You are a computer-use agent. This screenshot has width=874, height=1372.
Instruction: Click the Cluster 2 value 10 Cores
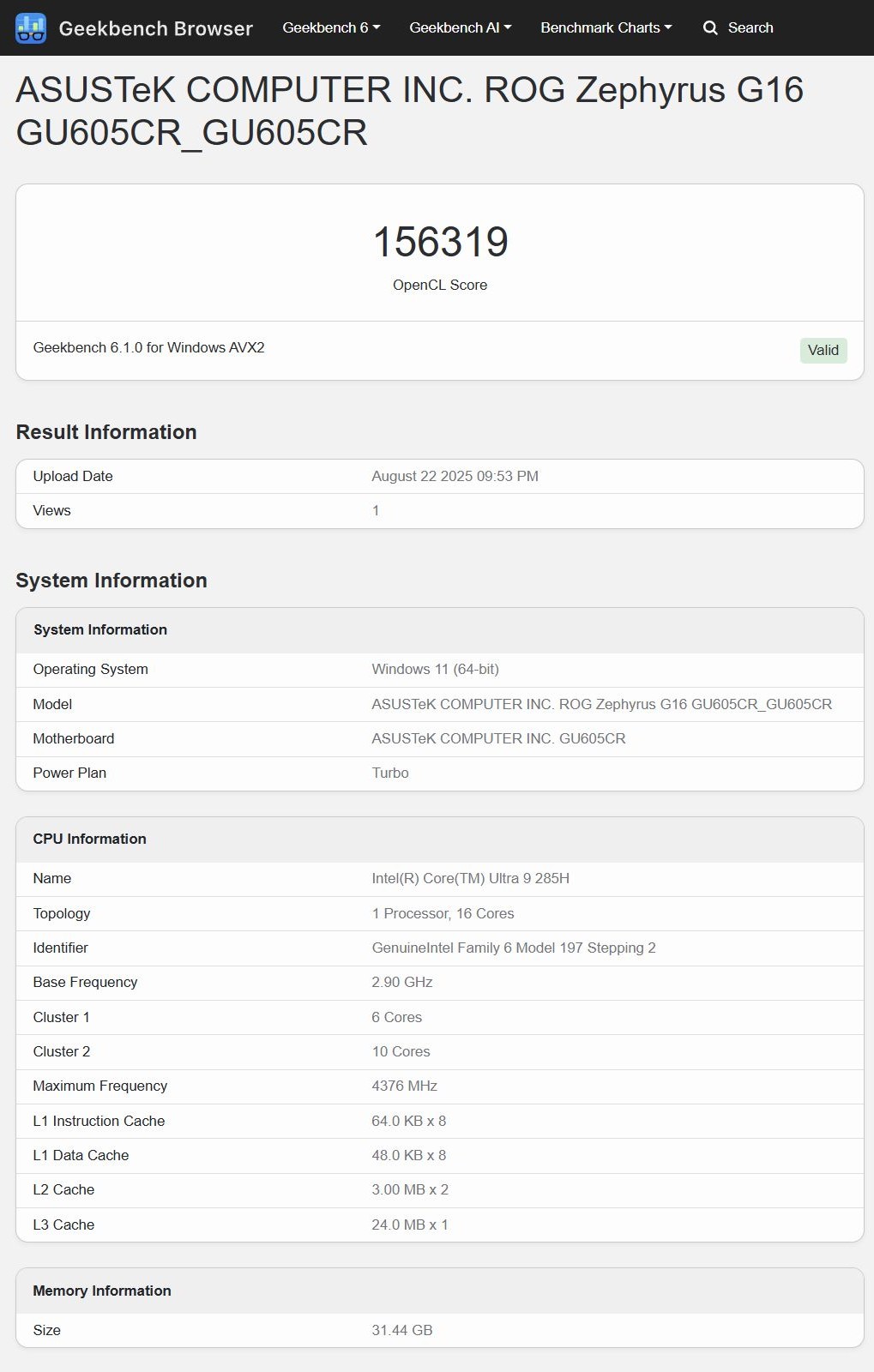(401, 1051)
